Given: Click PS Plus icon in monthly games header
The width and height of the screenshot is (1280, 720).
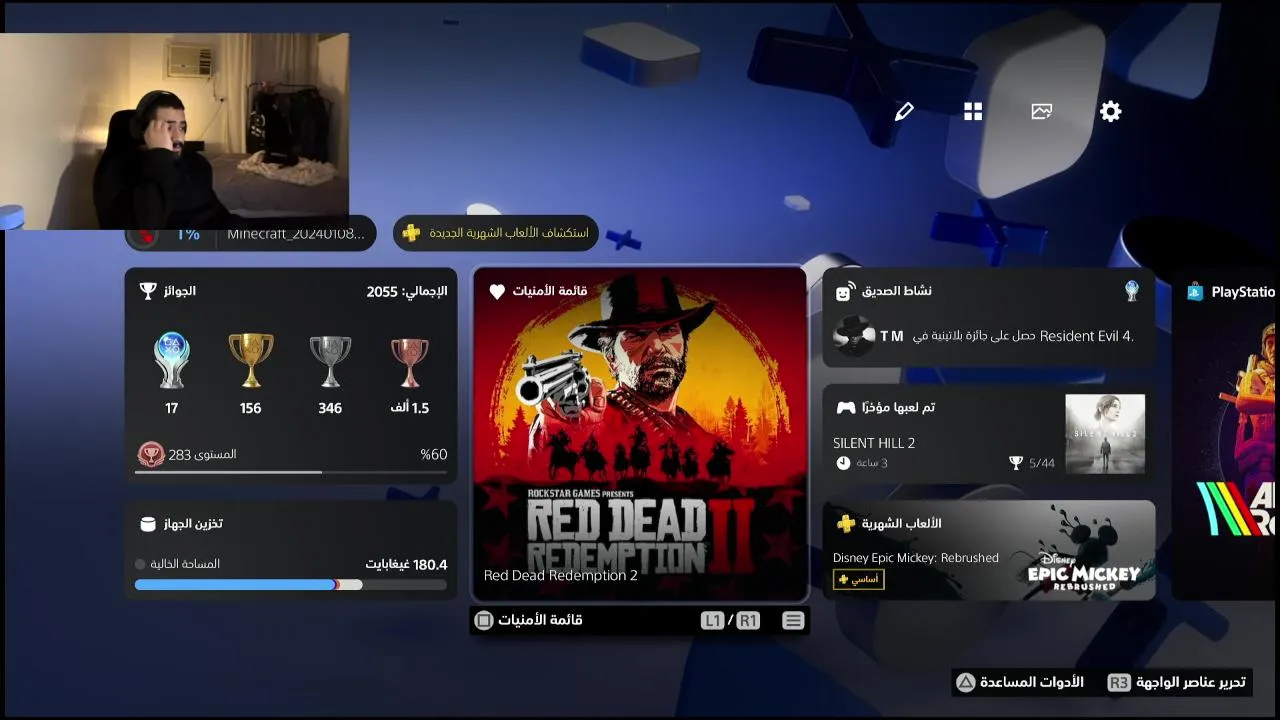Looking at the screenshot, I should (x=846, y=524).
